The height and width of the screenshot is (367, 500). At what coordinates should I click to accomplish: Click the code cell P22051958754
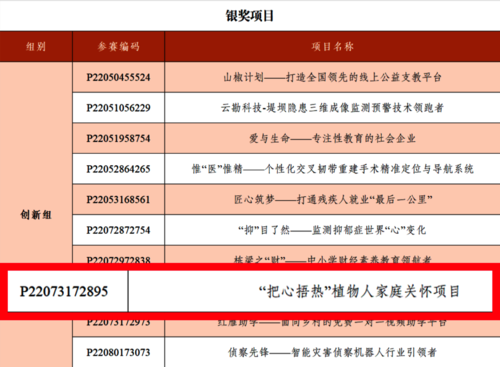118,138
